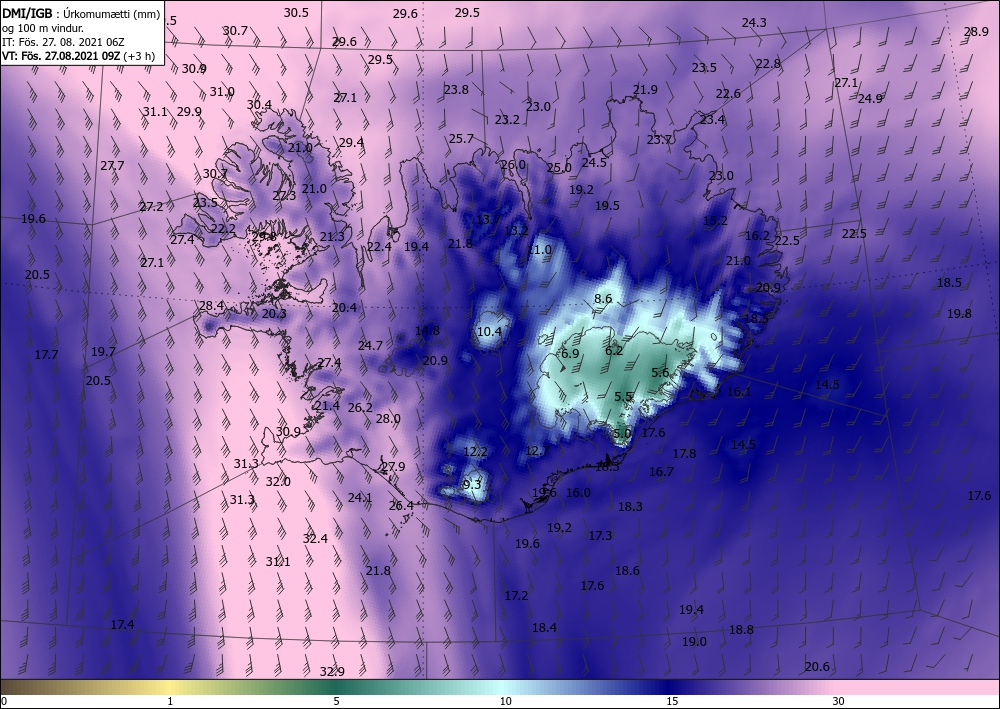
Task: Click the map value 22.2
Action: (223, 229)
